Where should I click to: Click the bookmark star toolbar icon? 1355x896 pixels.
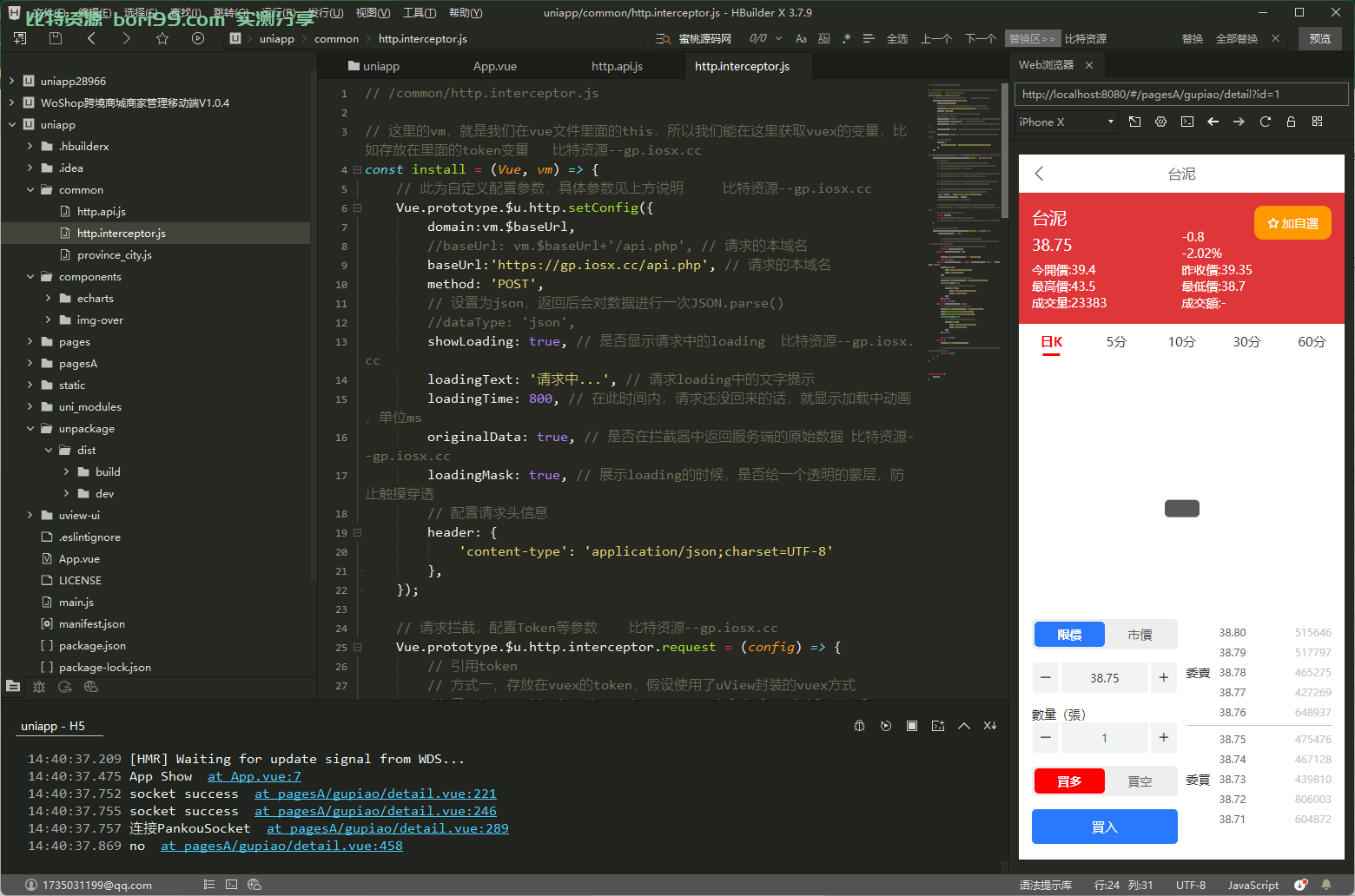162,38
